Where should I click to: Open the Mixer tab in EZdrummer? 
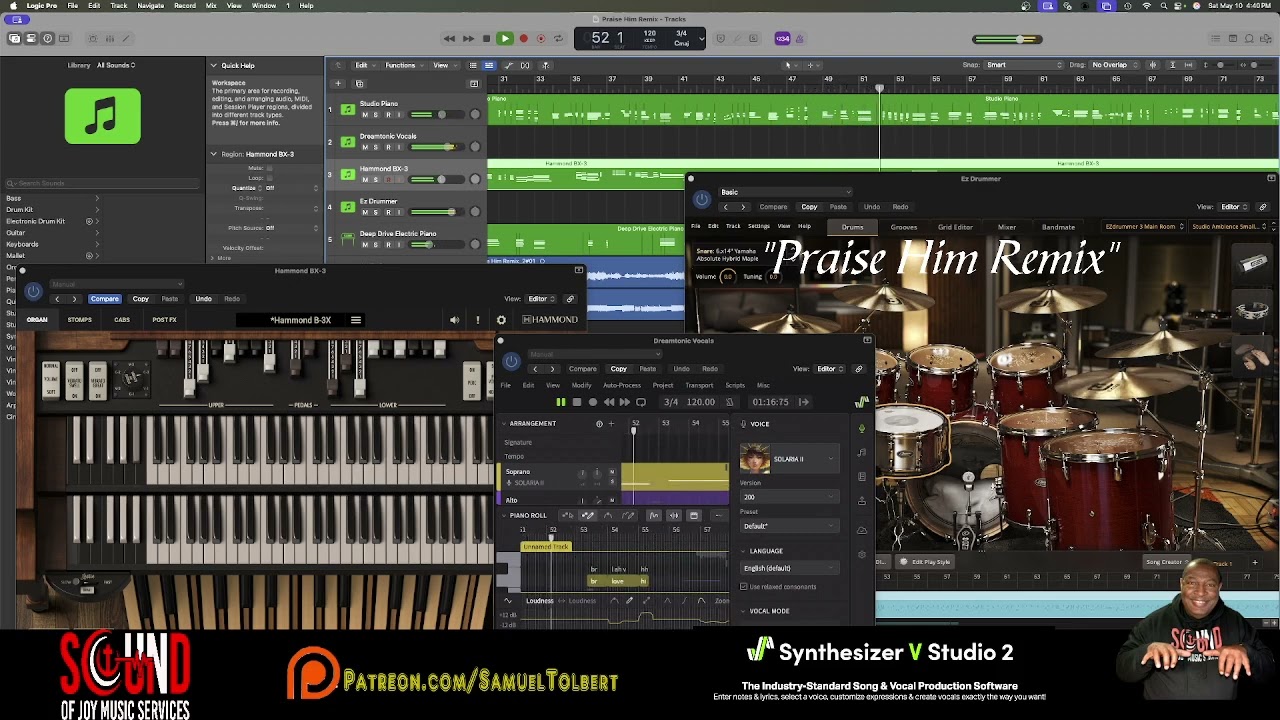point(1007,227)
